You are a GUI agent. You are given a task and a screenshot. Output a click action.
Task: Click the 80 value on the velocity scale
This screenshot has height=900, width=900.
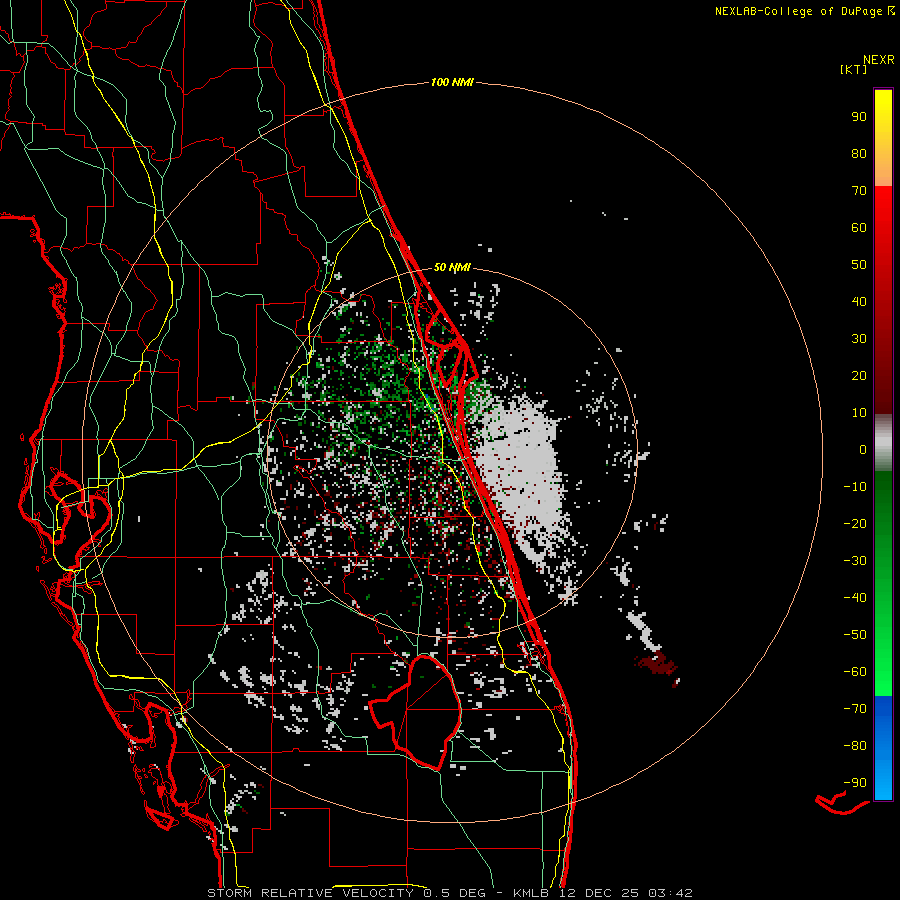(x=859, y=154)
